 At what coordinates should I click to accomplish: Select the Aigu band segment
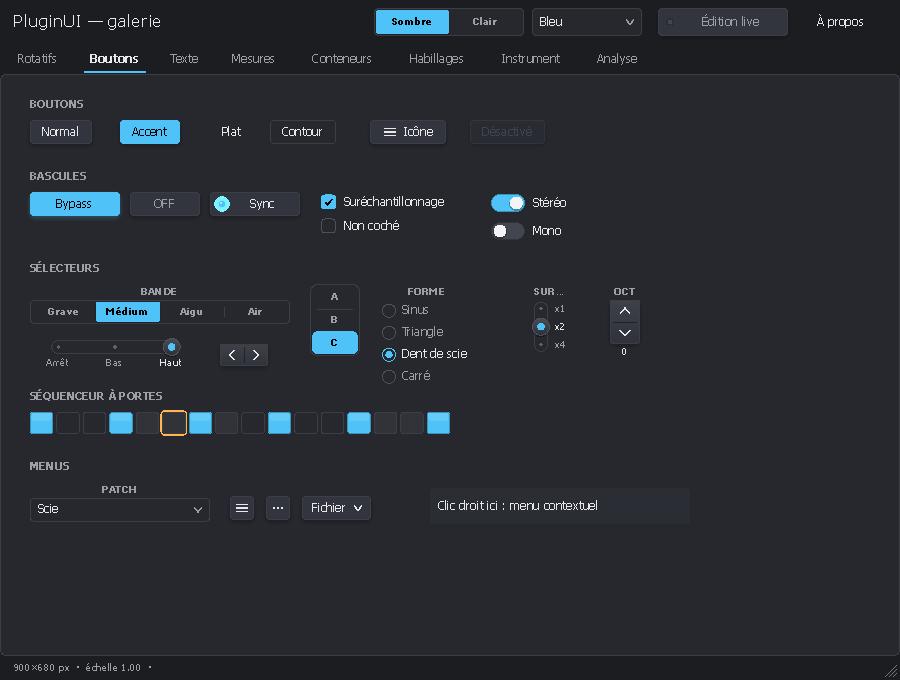point(191,312)
